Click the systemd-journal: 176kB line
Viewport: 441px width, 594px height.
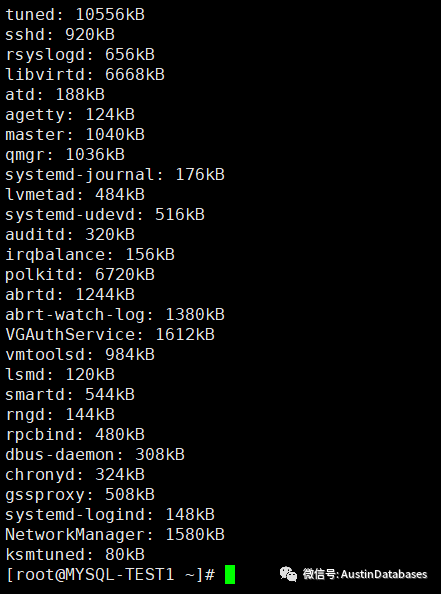(x=115, y=175)
